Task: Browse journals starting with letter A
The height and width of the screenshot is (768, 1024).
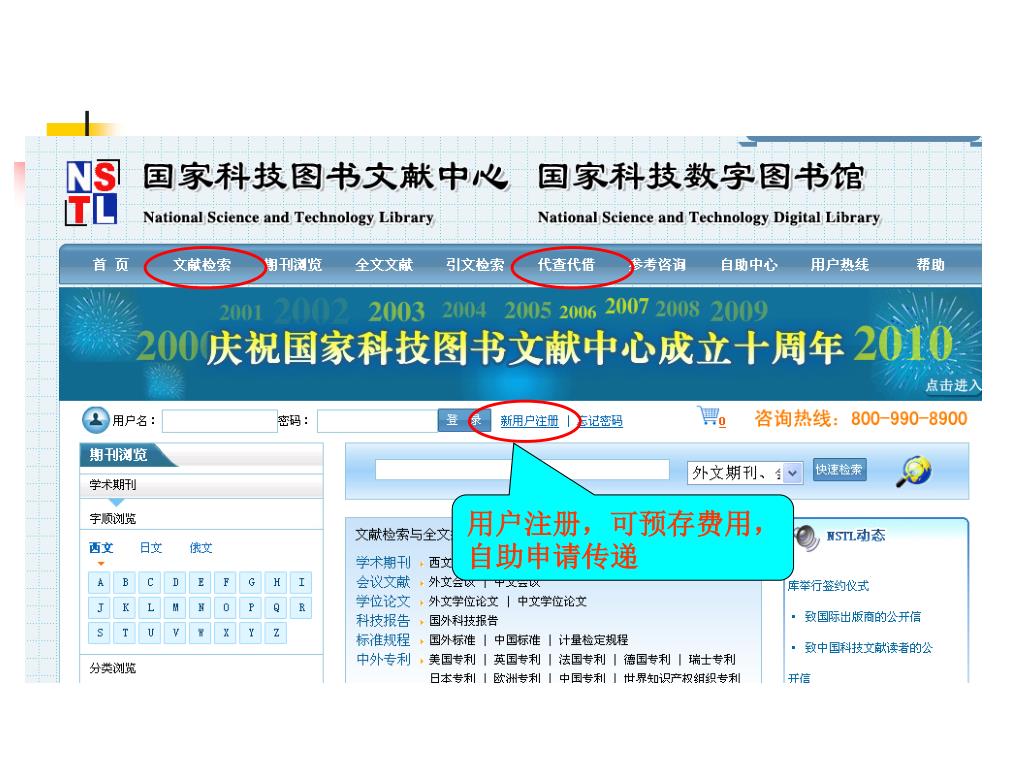Action: (100, 582)
